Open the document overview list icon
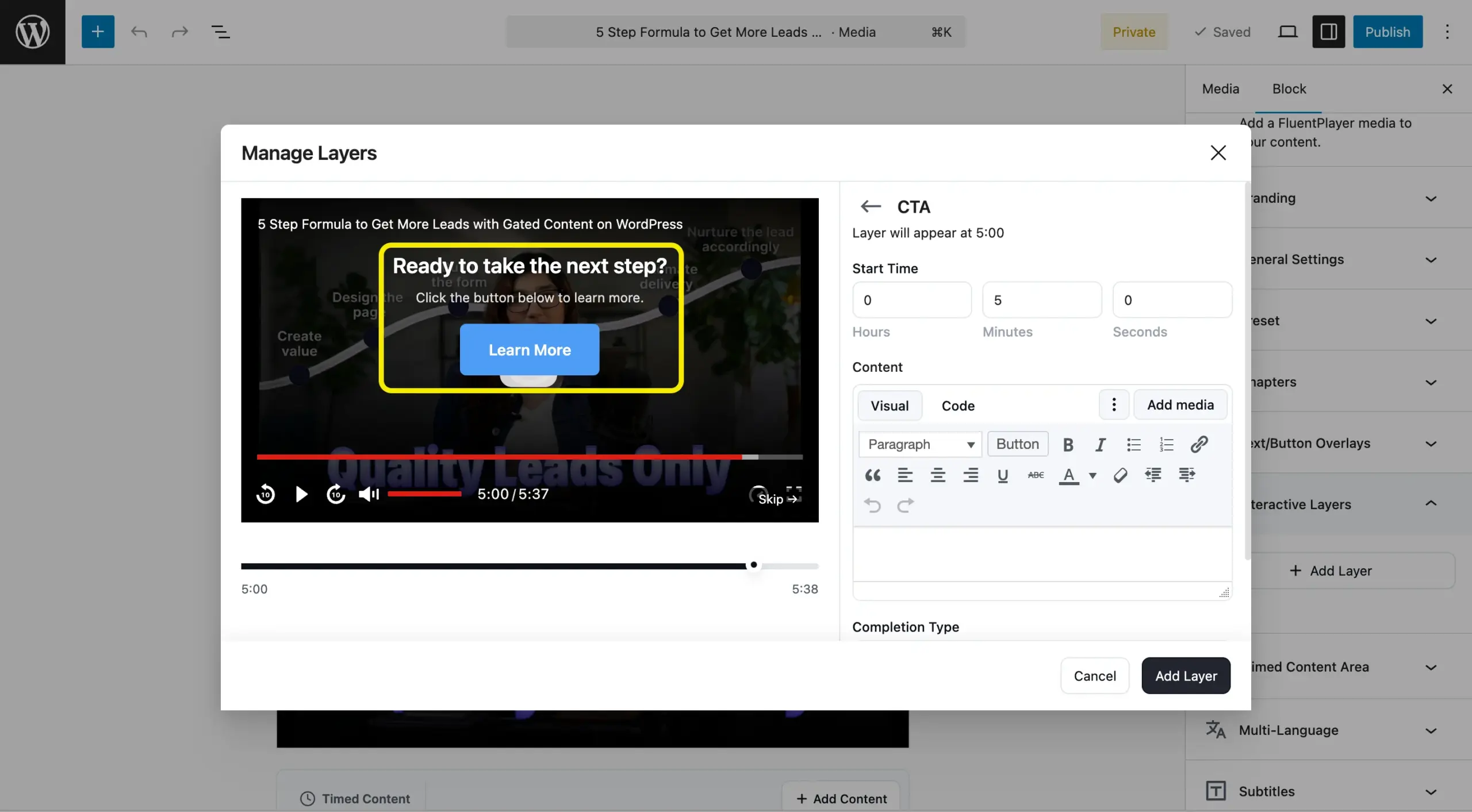 pos(220,32)
